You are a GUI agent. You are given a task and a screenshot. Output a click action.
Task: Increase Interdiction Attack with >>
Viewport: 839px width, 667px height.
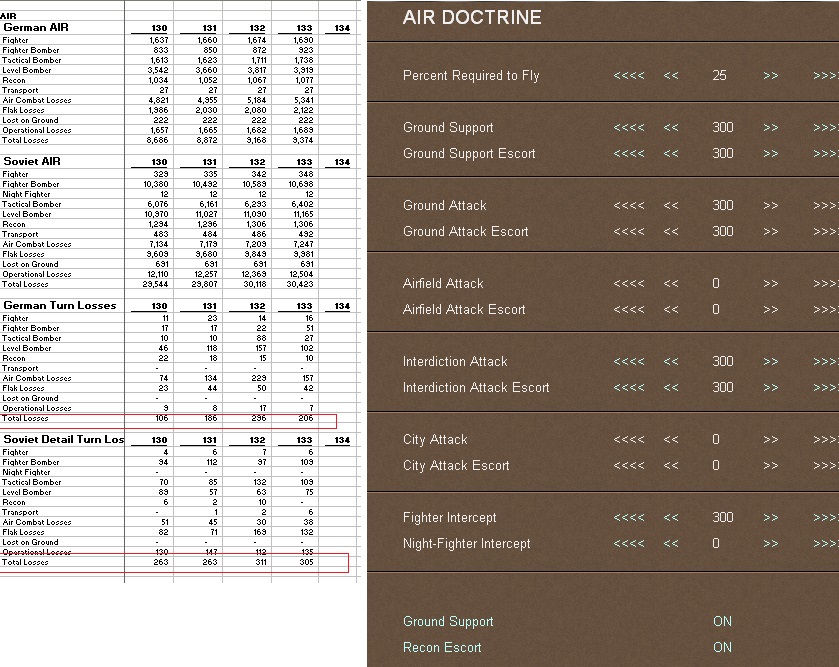[771, 362]
